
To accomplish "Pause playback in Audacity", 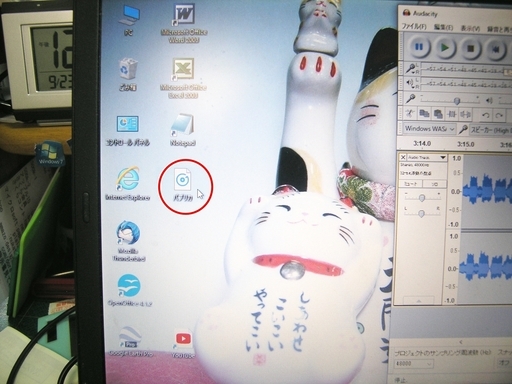I will tap(418, 47).
